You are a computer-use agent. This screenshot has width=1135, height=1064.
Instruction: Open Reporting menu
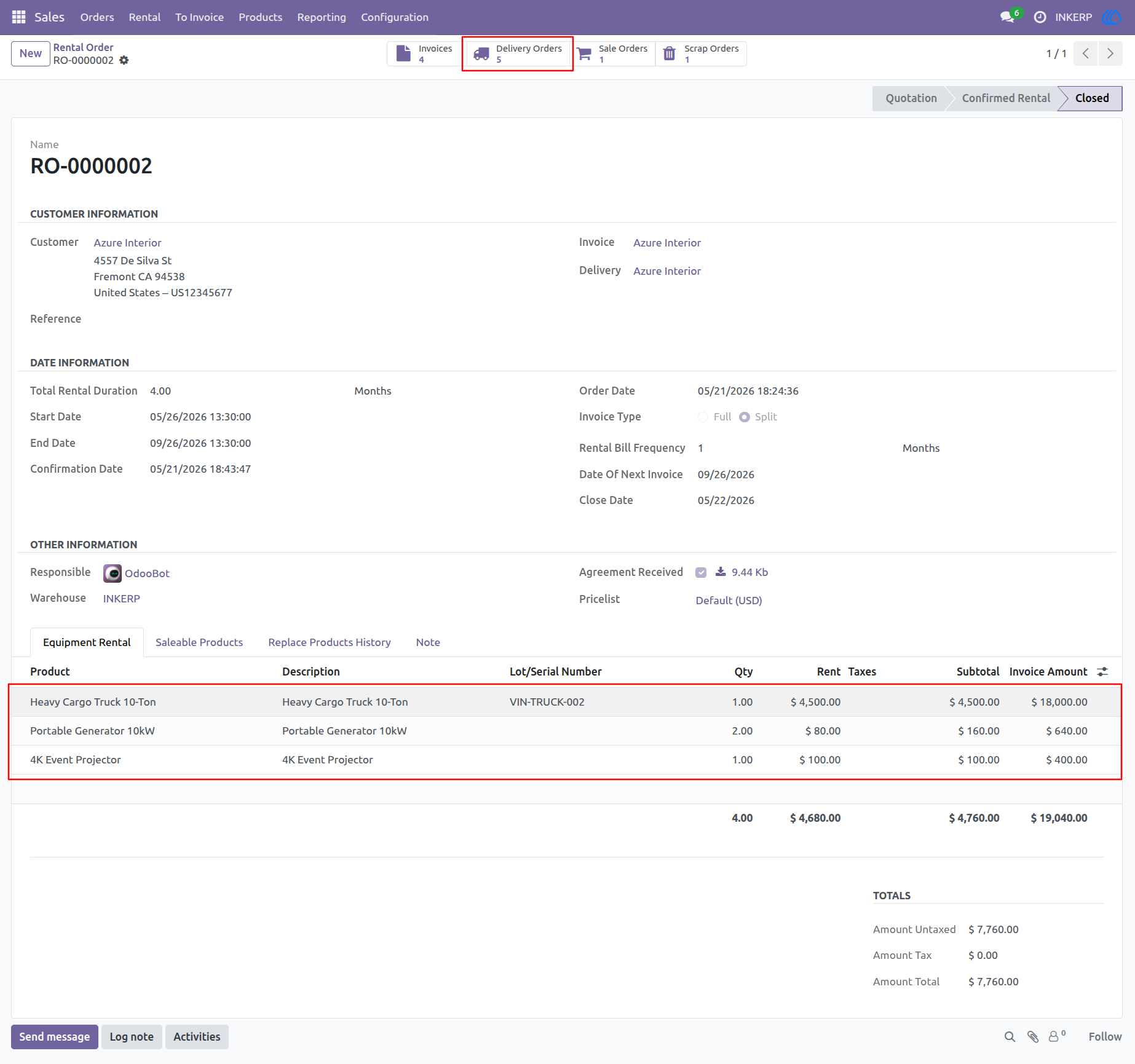322,17
